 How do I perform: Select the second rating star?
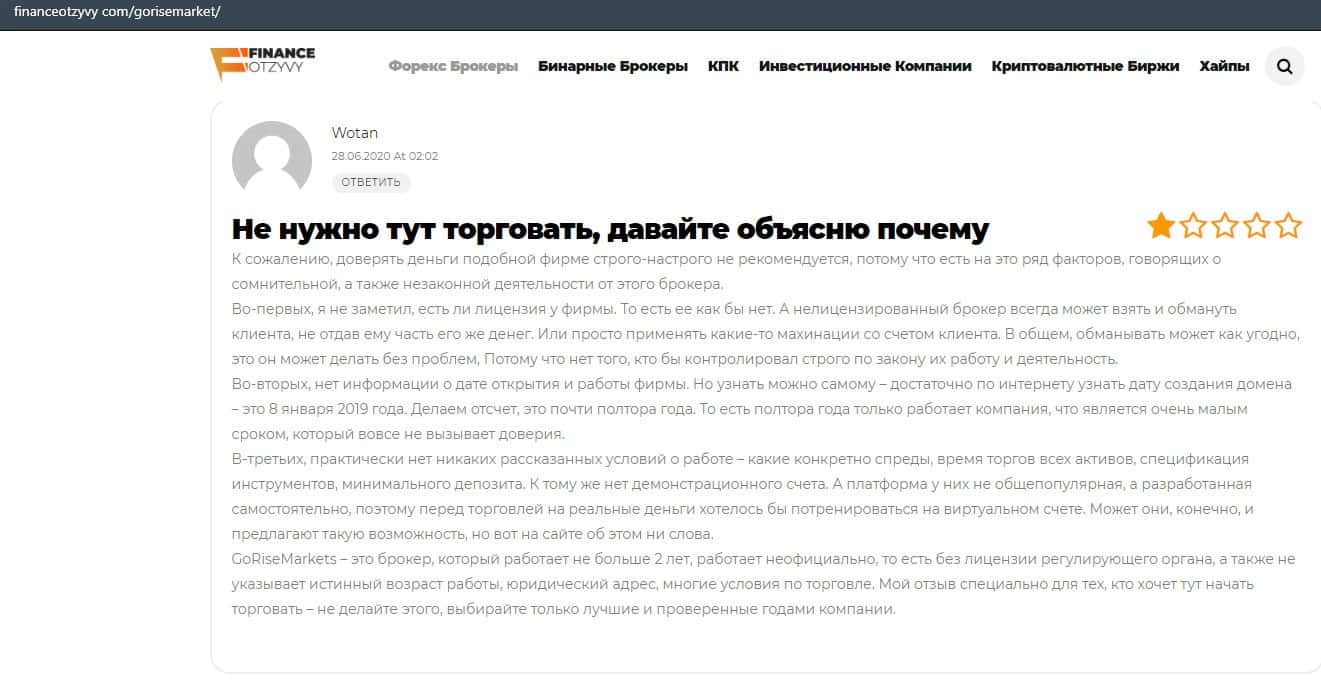tap(1193, 225)
